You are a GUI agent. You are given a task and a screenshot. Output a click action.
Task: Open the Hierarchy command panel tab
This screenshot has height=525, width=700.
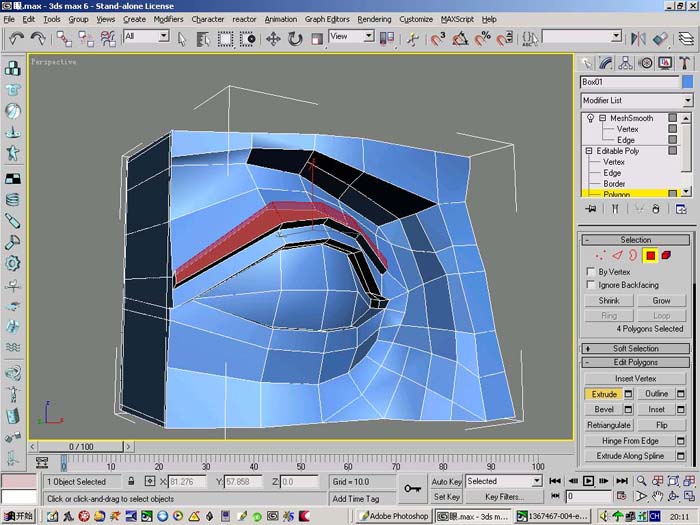[x=625, y=63]
